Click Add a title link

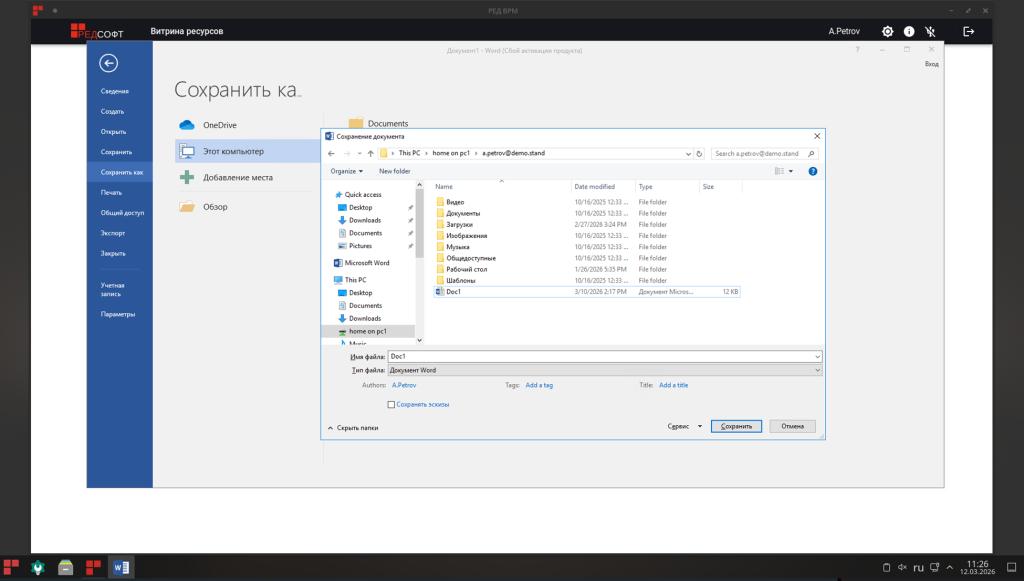click(673, 385)
